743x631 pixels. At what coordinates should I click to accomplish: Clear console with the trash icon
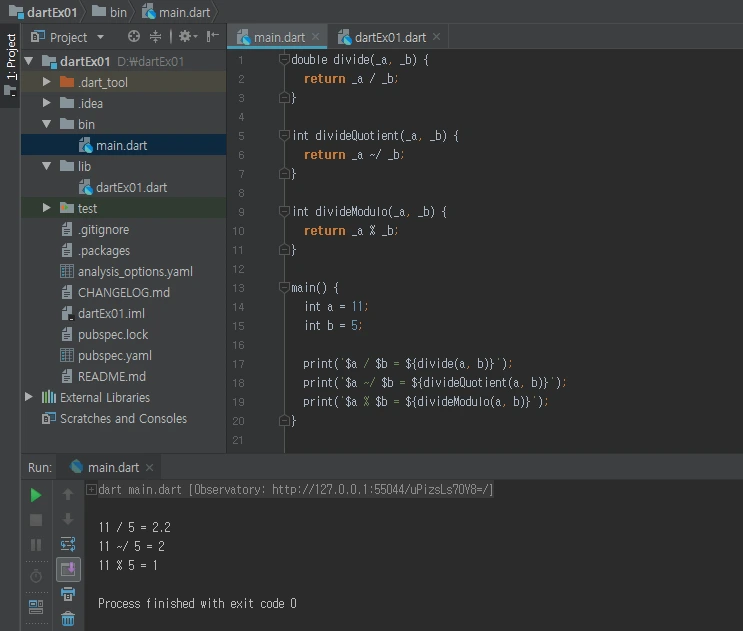(x=68, y=618)
